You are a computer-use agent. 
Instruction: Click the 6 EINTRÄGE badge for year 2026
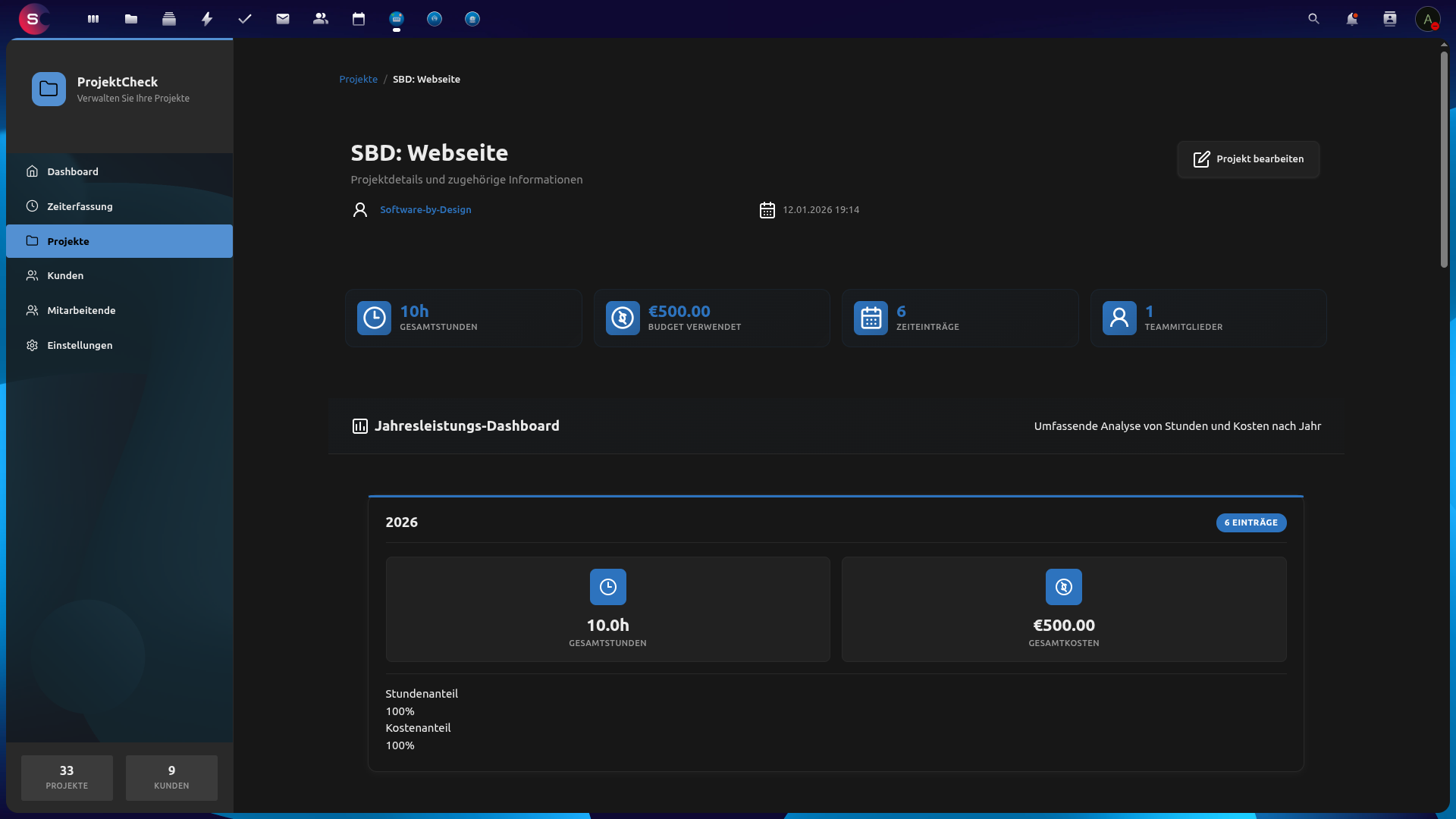1251,522
